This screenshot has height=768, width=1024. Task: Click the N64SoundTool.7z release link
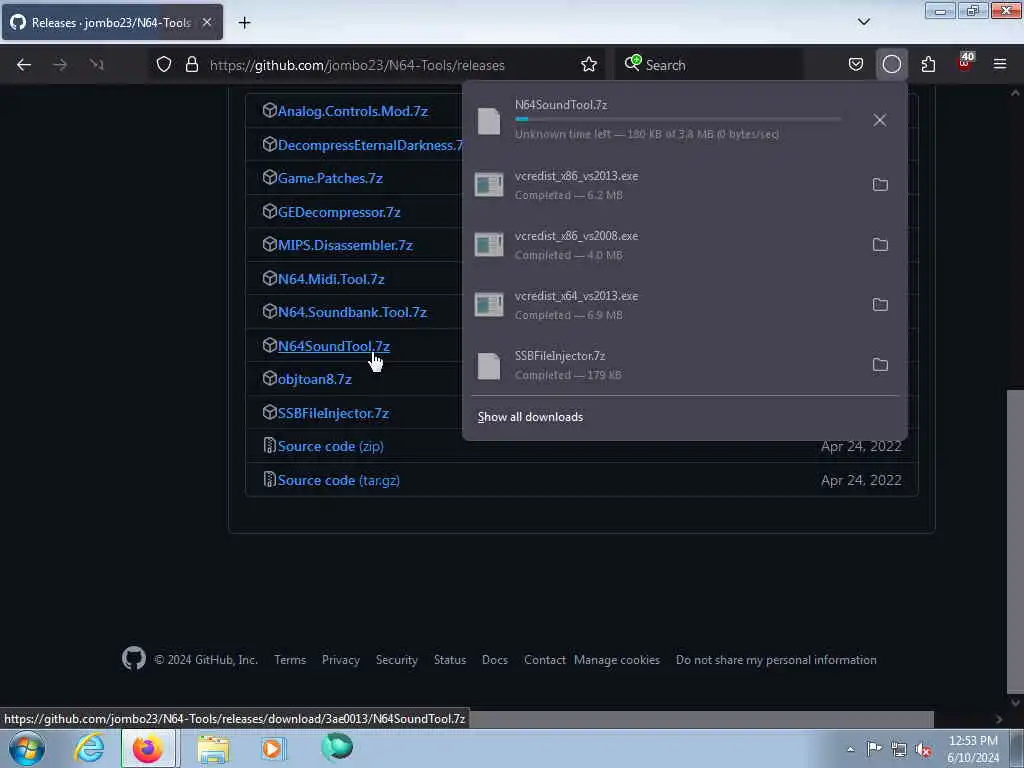point(333,346)
